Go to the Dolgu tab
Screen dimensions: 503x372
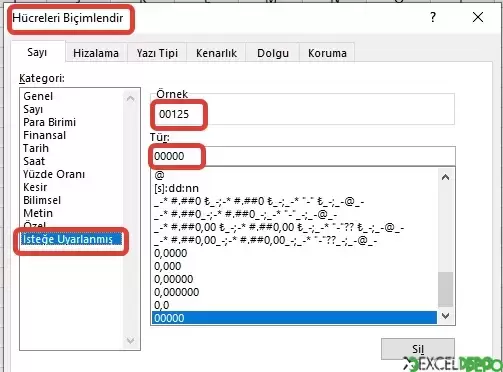[273, 53]
